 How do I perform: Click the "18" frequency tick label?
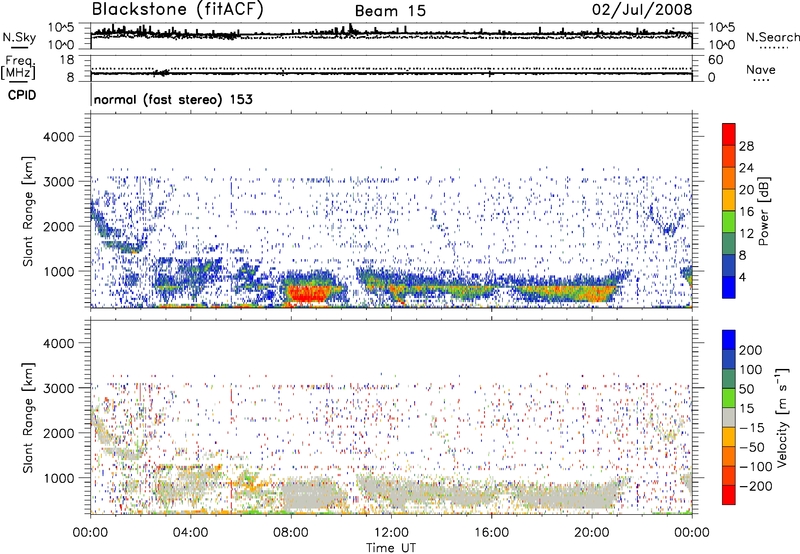point(67,60)
